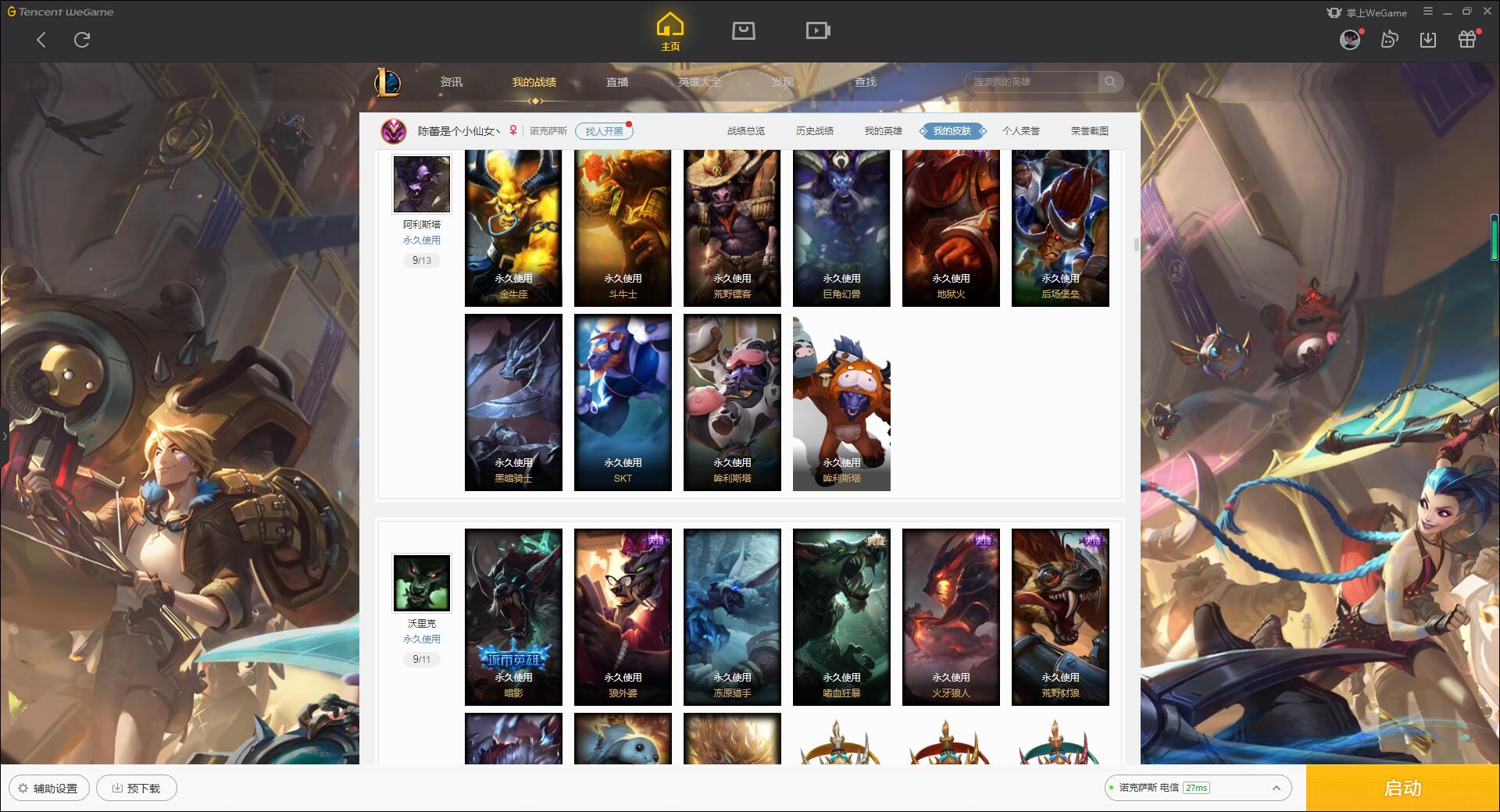Open the 狼外婆 skin card

click(x=623, y=617)
